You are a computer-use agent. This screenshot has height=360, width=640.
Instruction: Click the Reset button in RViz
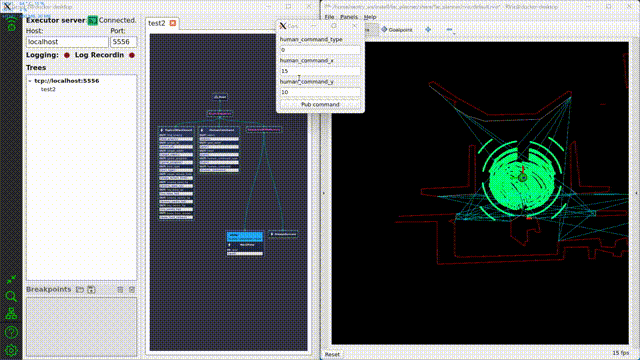tap(332, 354)
